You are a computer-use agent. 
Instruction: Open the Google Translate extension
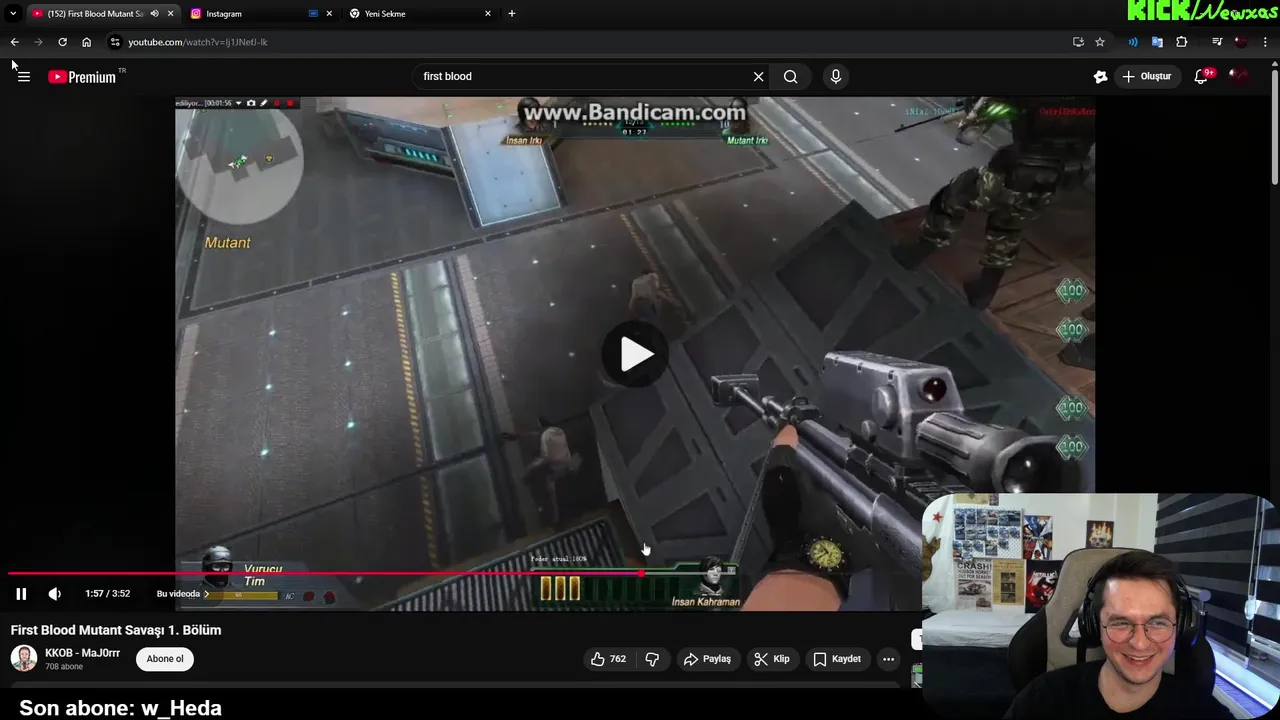click(1157, 42)
